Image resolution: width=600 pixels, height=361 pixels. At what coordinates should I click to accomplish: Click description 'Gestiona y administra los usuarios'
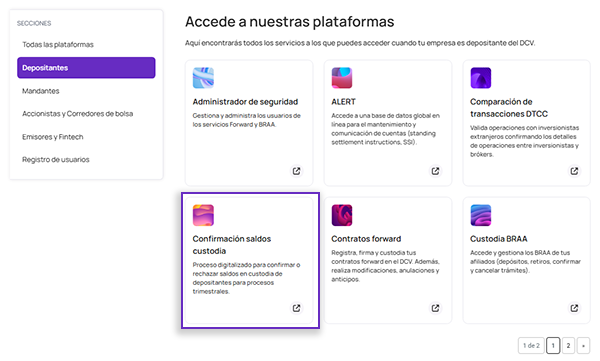point(246,120)
